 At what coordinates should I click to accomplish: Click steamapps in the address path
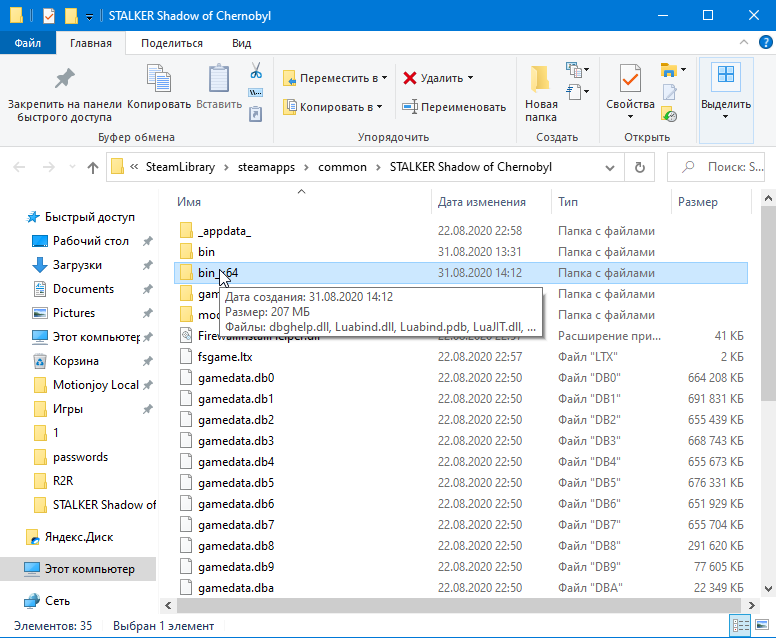266,167
